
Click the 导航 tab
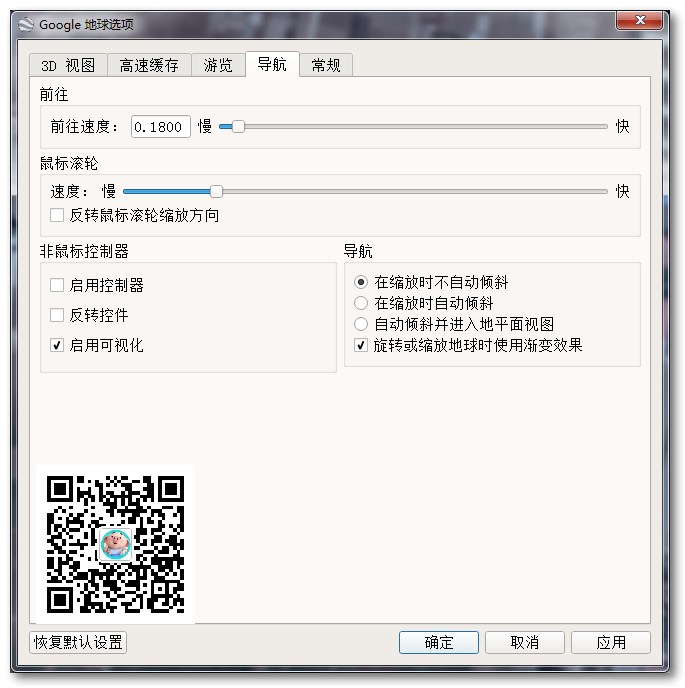[272, 65]
